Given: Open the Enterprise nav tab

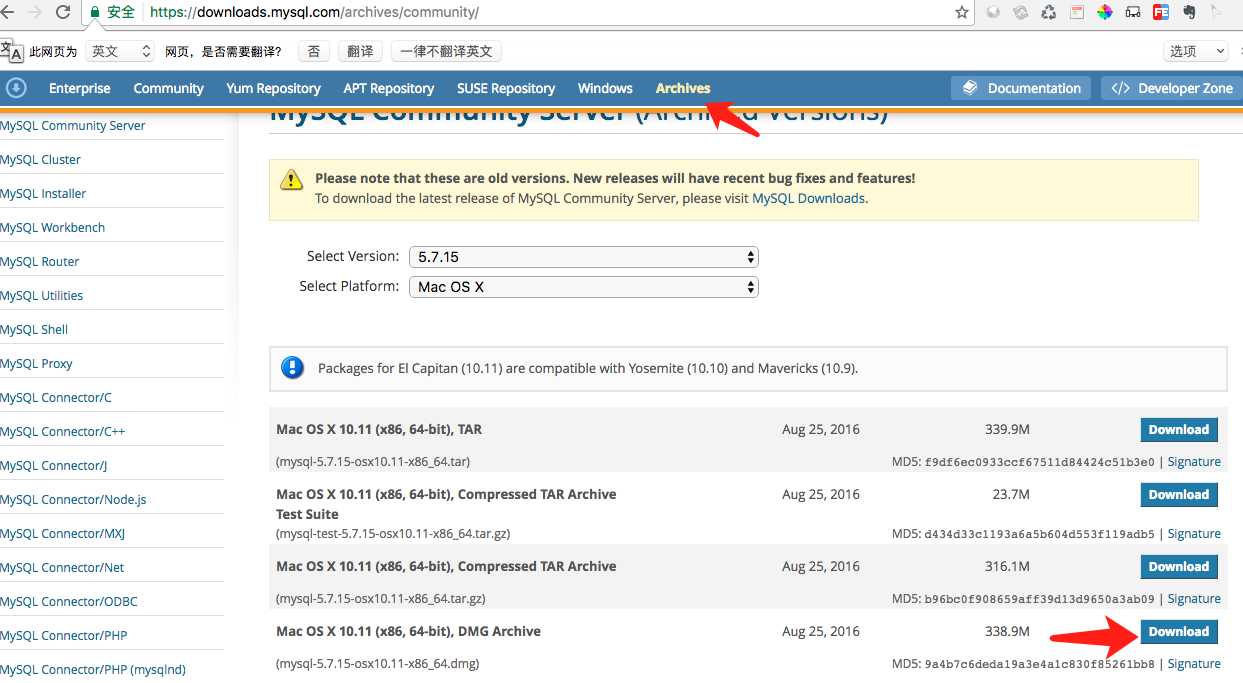Looking at the screenshot, I should pyautogui.click(x=80, y=88).
